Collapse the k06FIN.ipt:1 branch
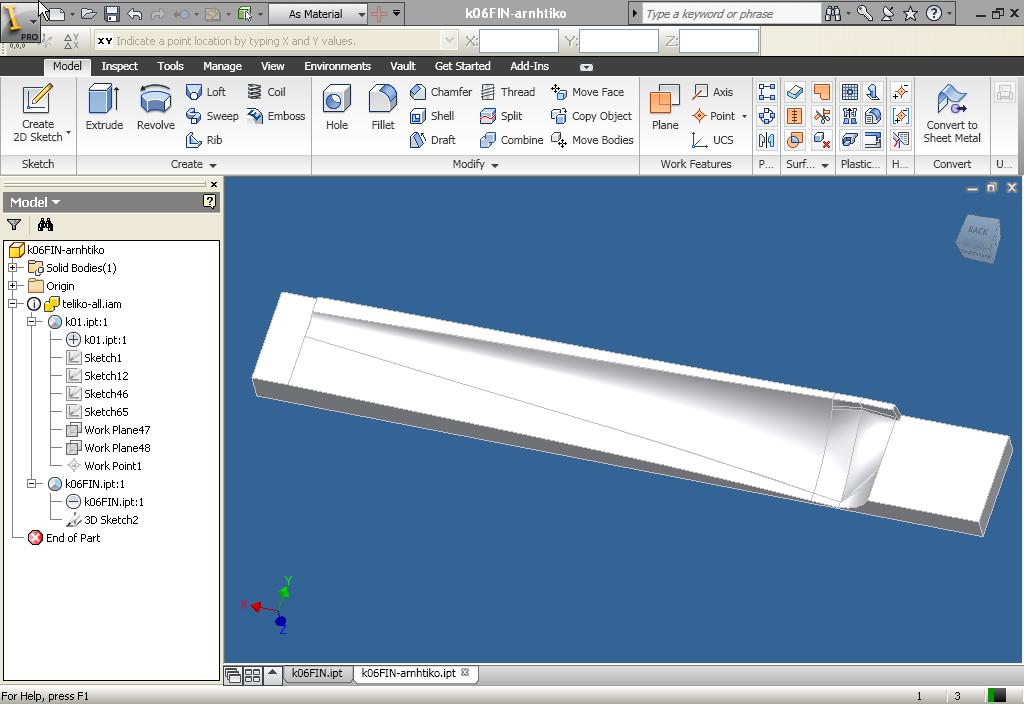1024x704 pixels. [31, 484]
